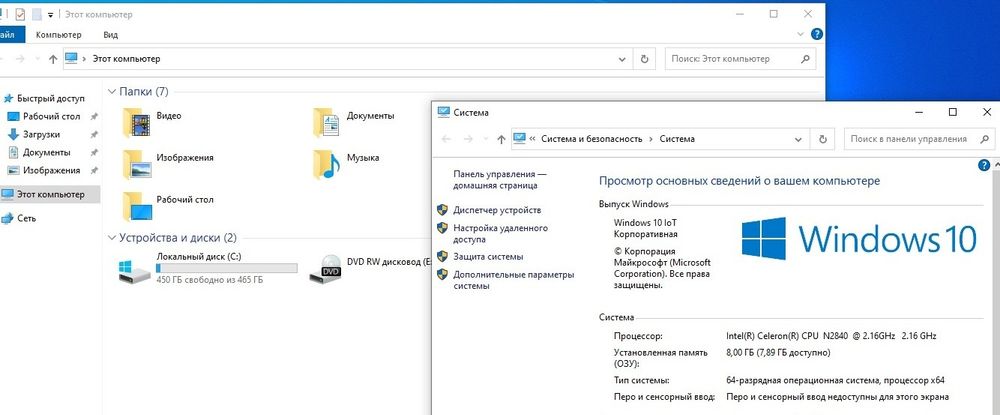Select Рабочий стол in the quick access sidebar
The width and height of the screenshot is (1000, 415).
pos(52,117)
